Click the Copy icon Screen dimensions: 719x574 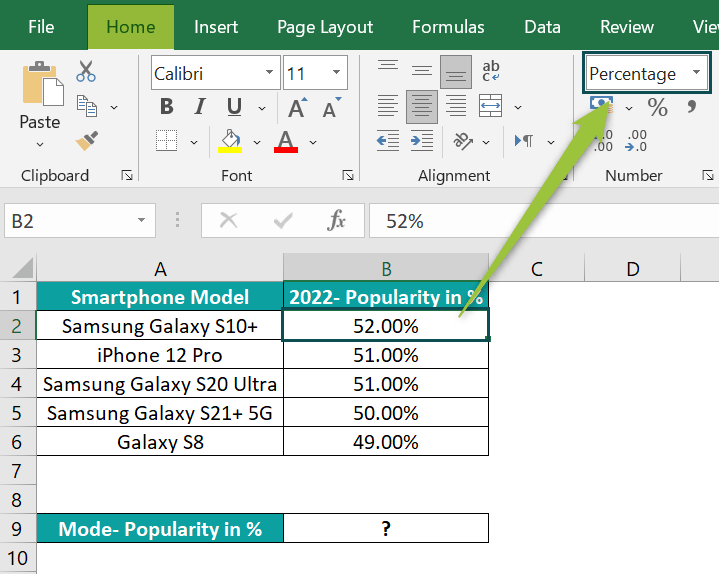[87, 106]
